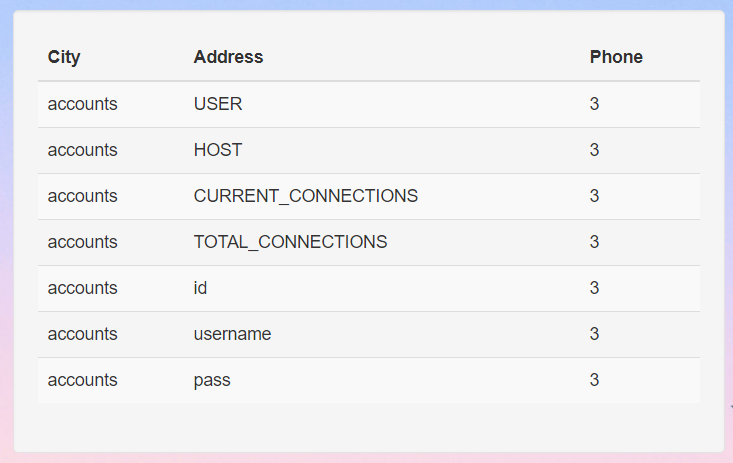Click accounts in the CURRENT_CONNECTIONS row
733x463 pixels.
pyautogui.click(x=82, y=196)
